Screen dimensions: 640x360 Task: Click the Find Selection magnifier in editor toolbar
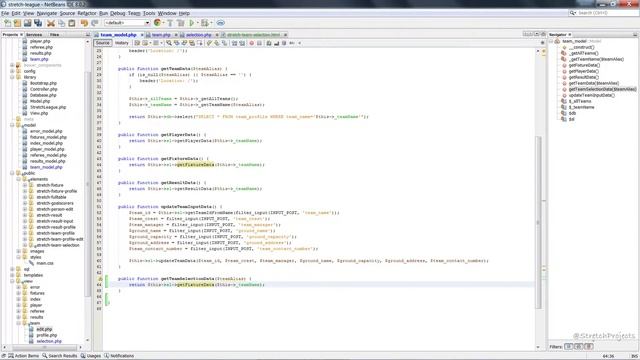click(169, 43)
